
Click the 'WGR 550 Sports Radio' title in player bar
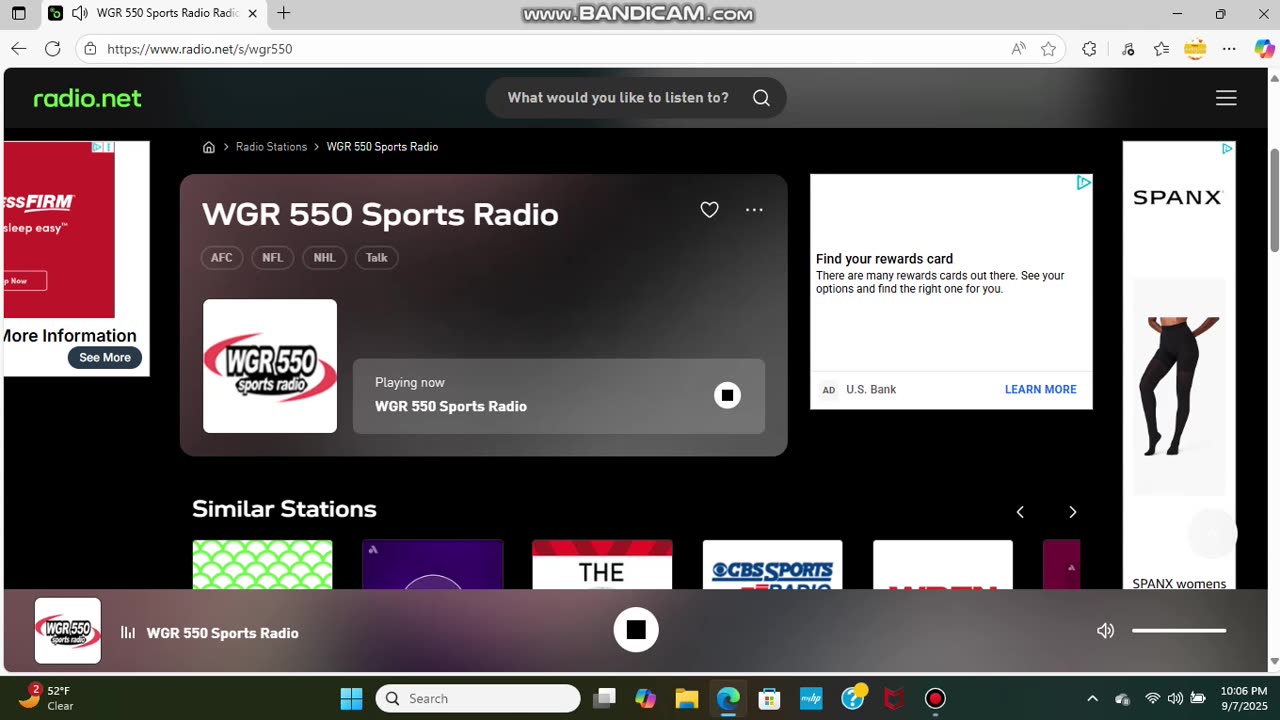pos(223,632)
